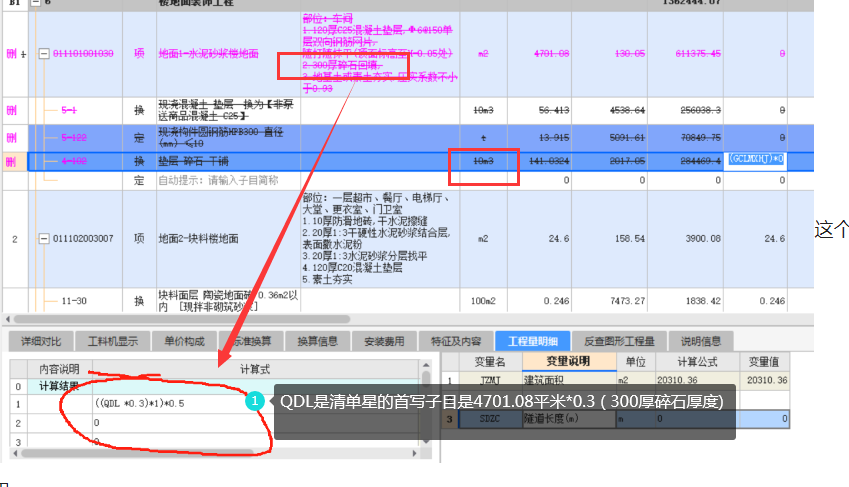Click the total 611375.45 cell
Screen dimensions: 849x487
[685, 54]
